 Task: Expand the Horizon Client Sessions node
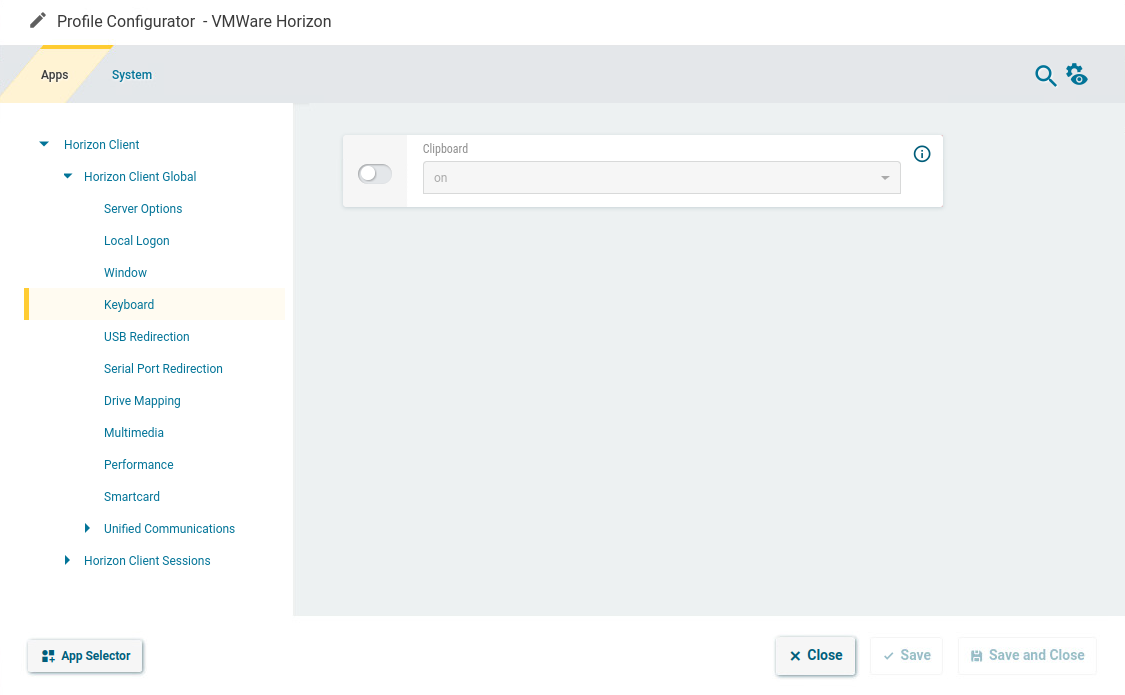tap(67, 561)
